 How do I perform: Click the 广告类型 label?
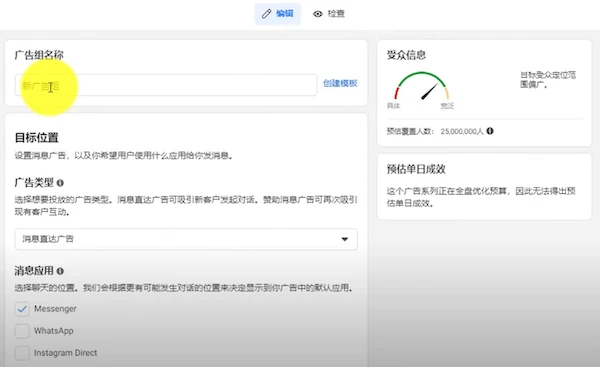[x=34, y=183]
